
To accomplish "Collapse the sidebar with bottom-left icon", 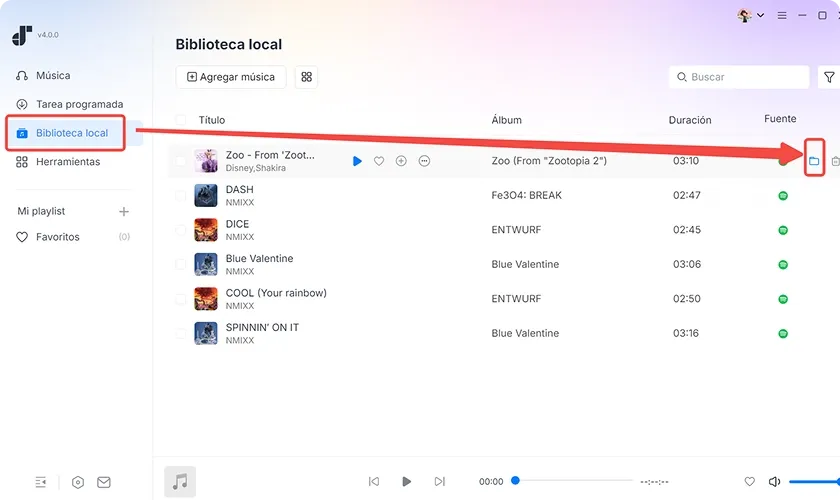I will click(x=41, y=482).
